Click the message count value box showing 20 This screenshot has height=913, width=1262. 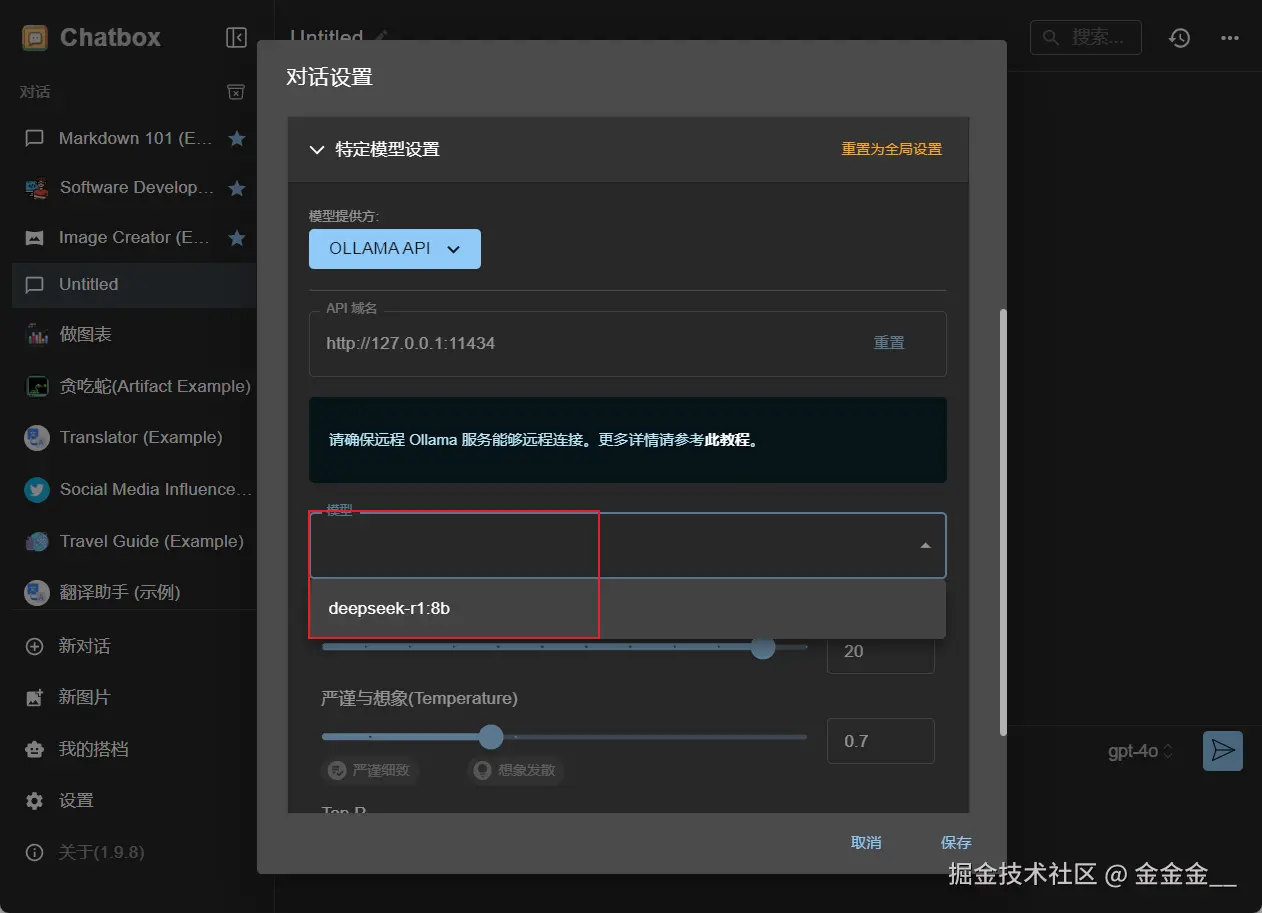pyautogui.click(x=881, y=651)
